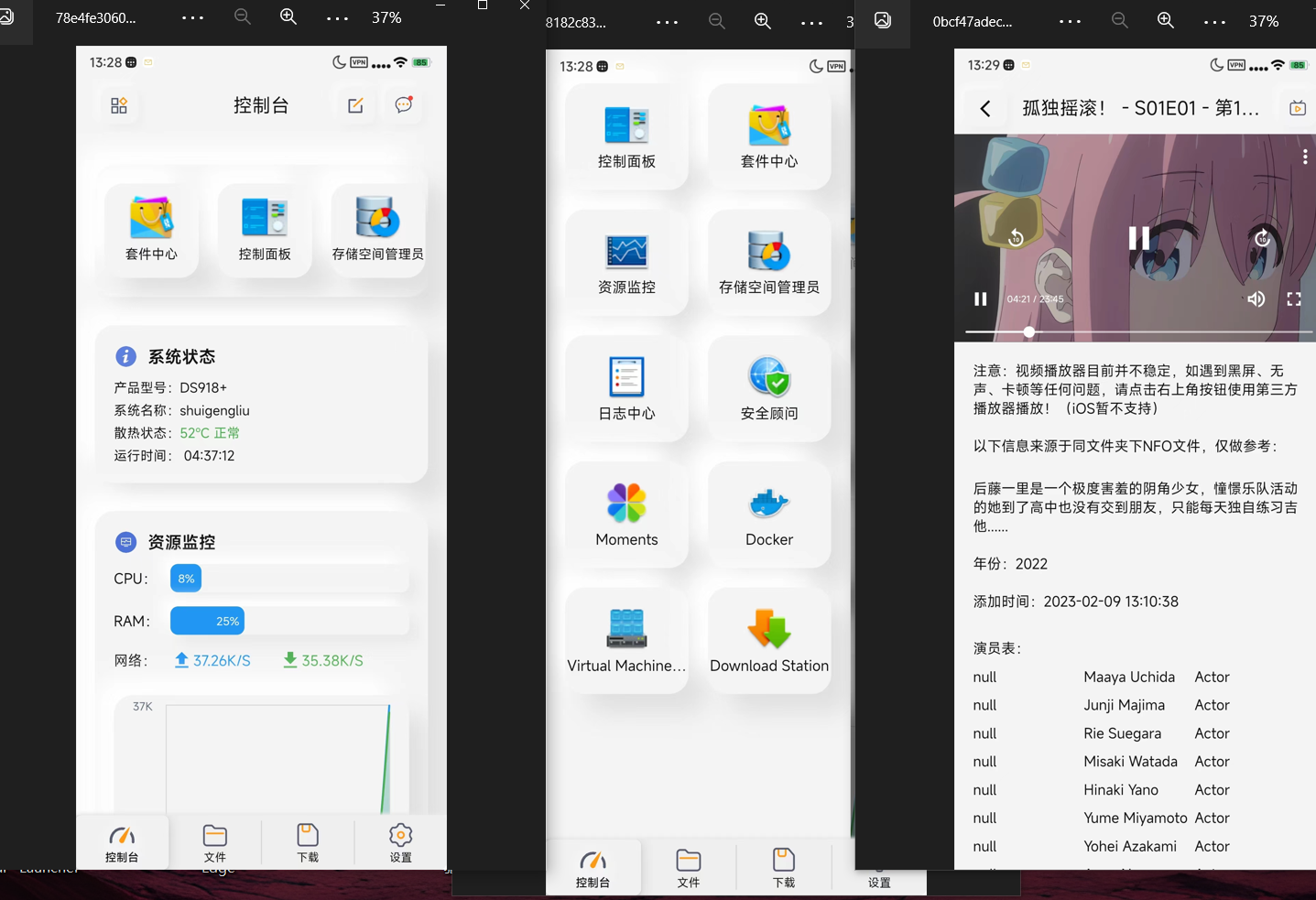
Task: Open the Docker app icon
Action: (x=769, y=515)
